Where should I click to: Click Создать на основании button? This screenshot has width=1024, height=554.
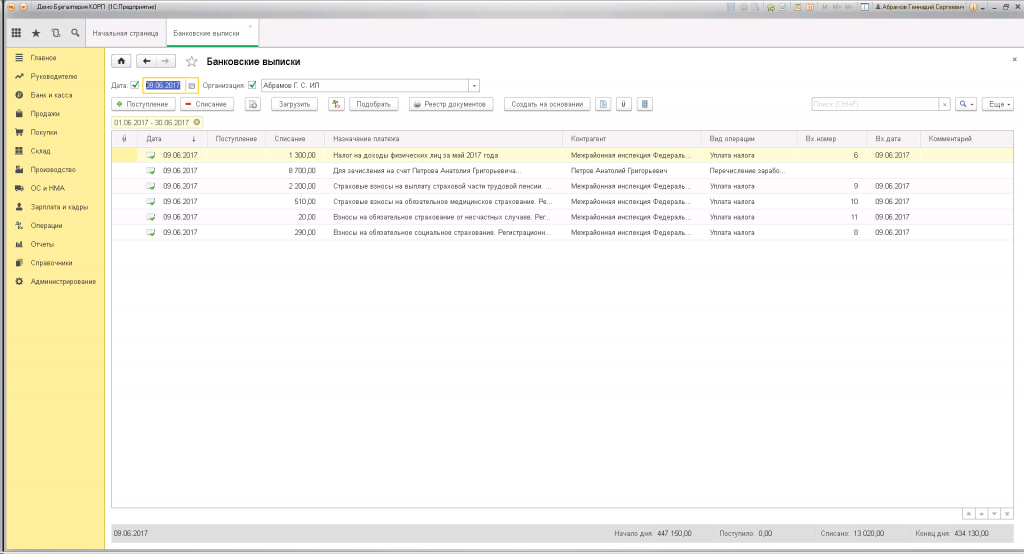pyautogui.click(x=547, y=104)
